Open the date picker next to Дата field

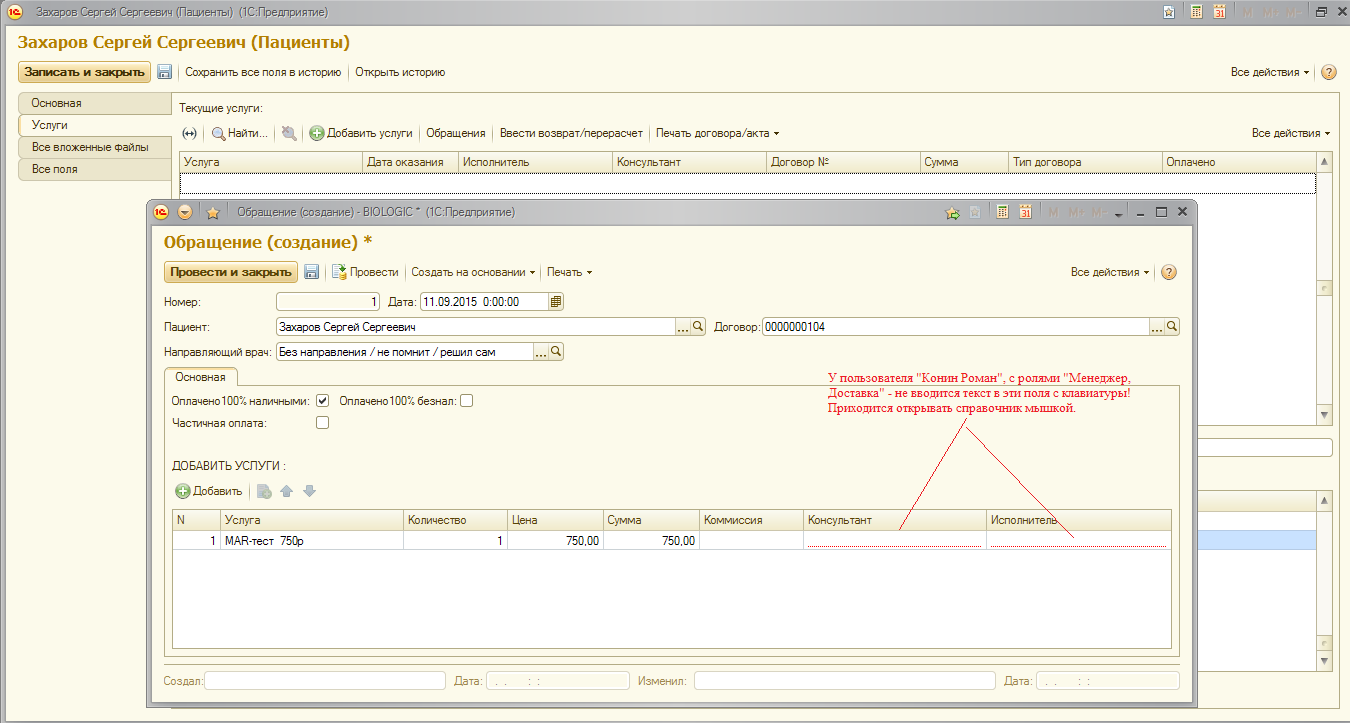coord(557,302)
